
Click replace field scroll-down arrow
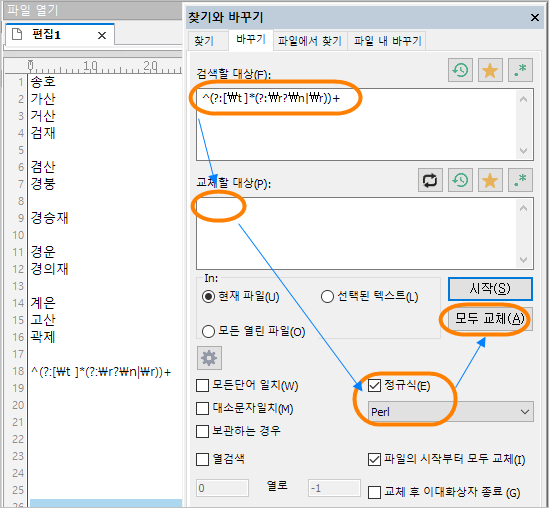tap(523, 260)
